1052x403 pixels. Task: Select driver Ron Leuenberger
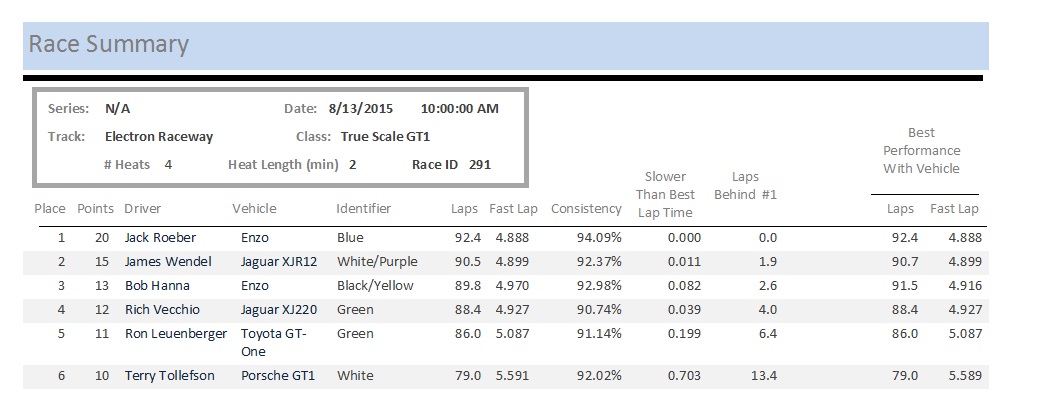click(x=176, y=334)
